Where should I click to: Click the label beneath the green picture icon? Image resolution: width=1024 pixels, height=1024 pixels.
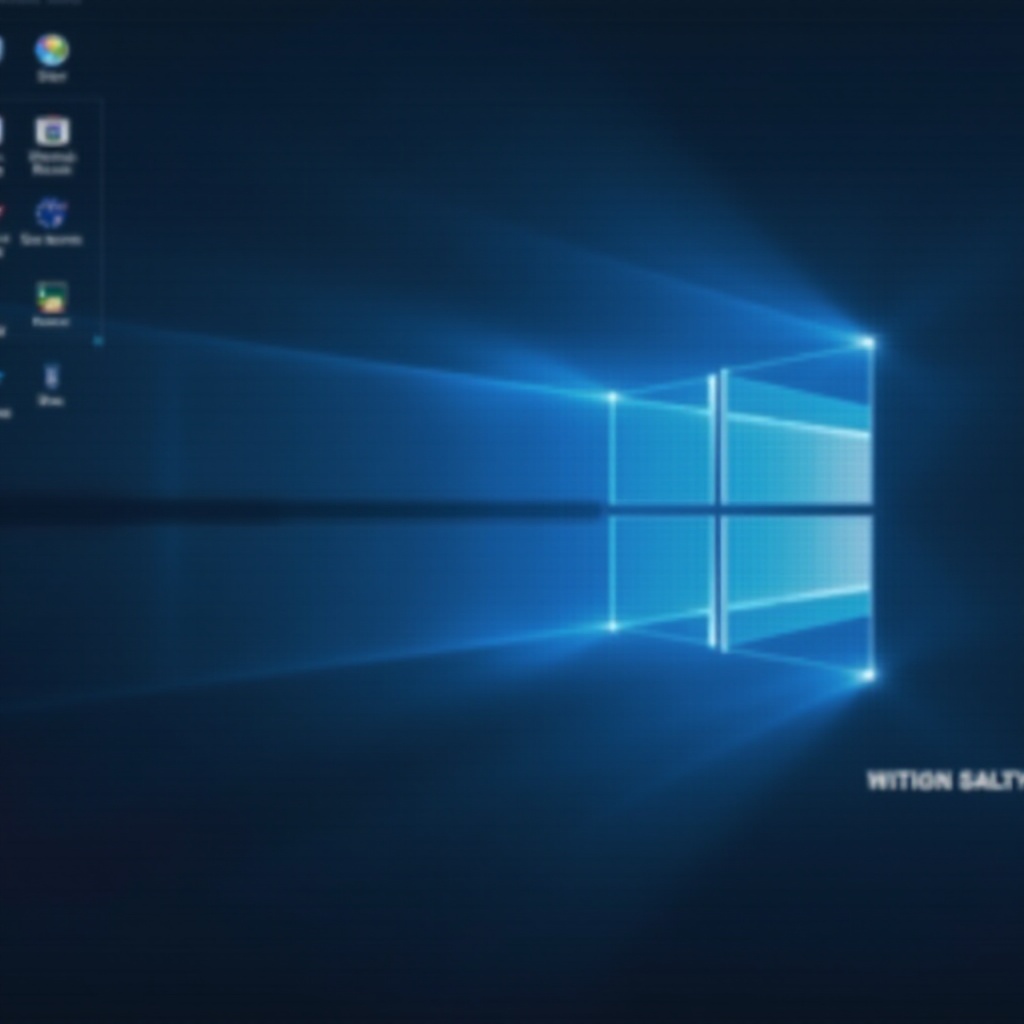click(52, 322)
